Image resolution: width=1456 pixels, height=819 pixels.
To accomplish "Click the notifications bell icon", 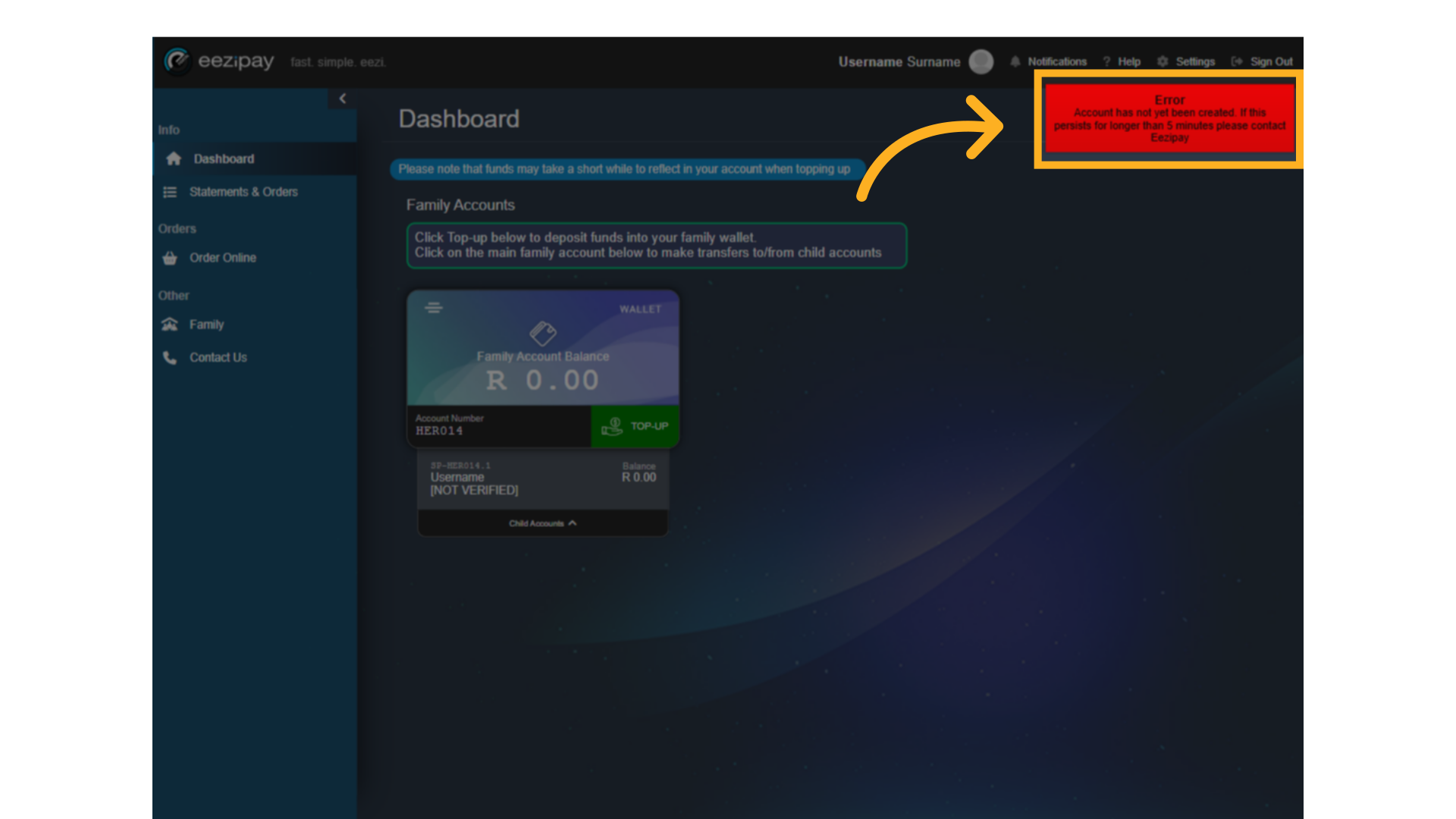I will point(1015,61).
